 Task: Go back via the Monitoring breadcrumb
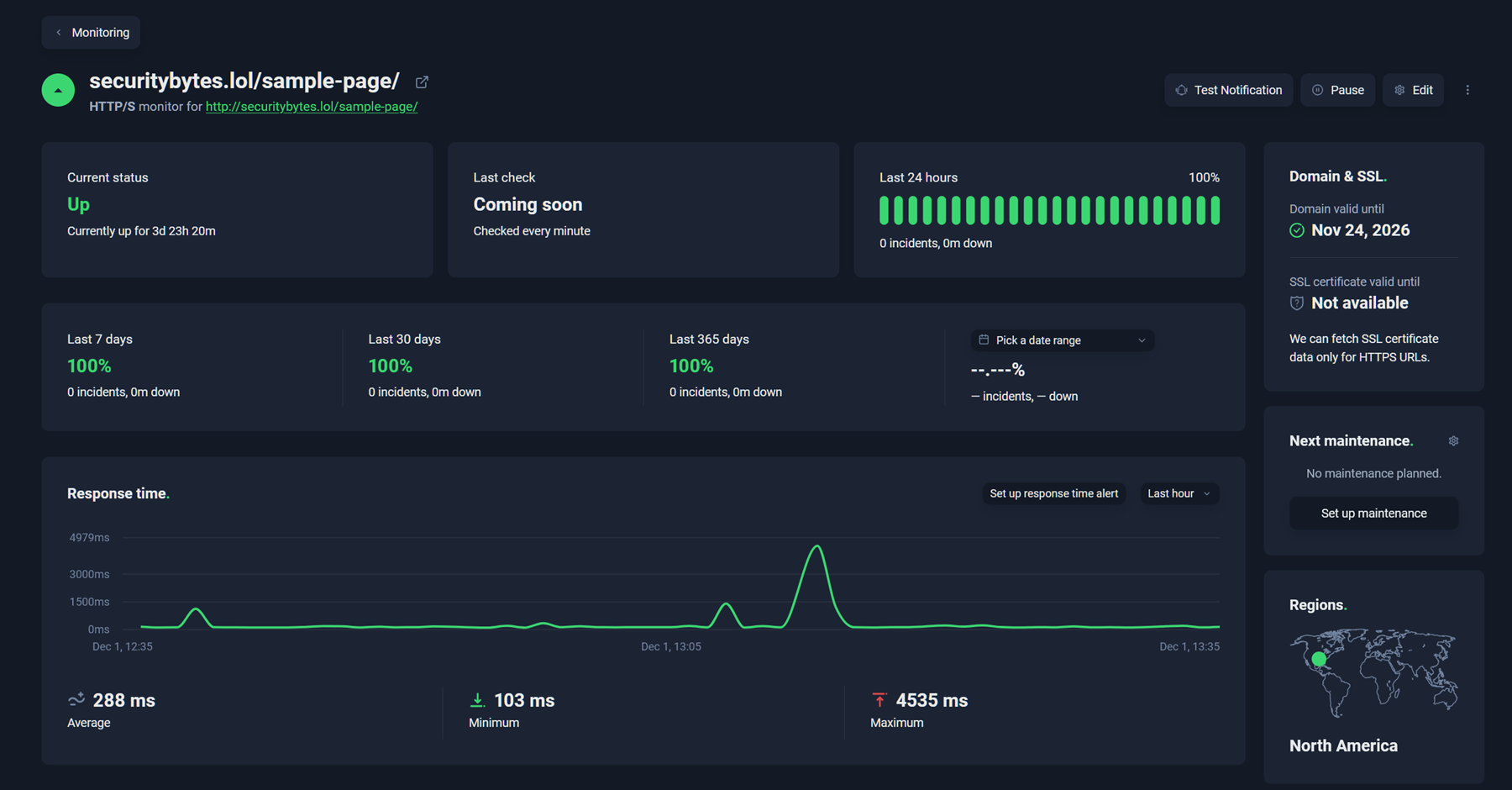coord(99,32)
